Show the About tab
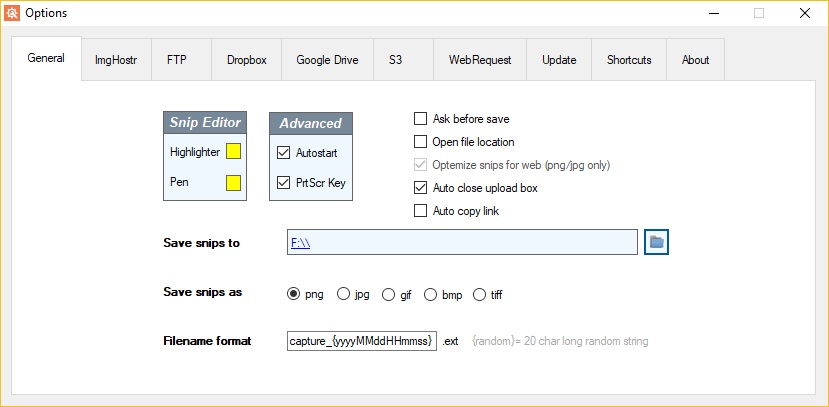Viewport: 829px width, 407px height. (695, 60)
